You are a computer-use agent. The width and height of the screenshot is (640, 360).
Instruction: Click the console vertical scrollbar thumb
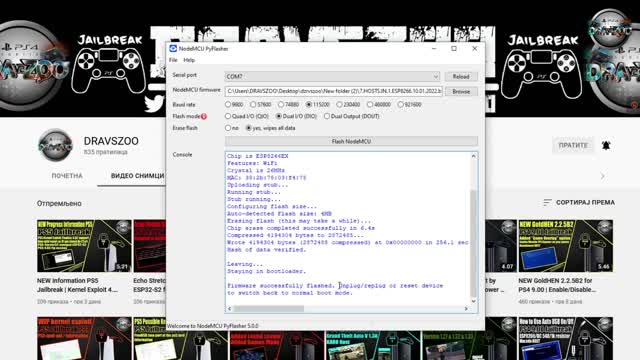tap(473, 243)
